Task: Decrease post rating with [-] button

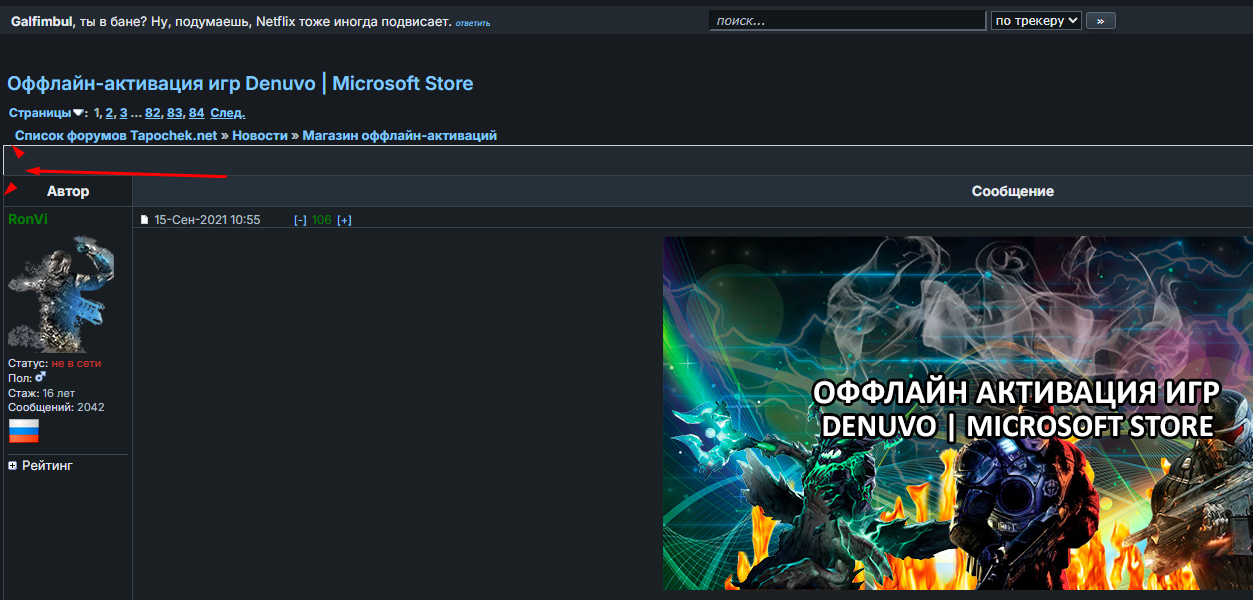Action: tap(300, 220)
